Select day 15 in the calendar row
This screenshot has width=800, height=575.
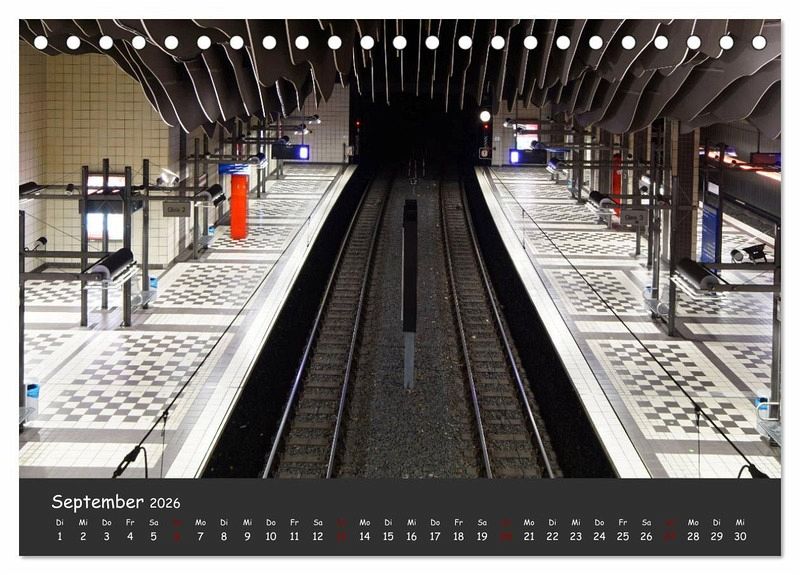[388, 536]
